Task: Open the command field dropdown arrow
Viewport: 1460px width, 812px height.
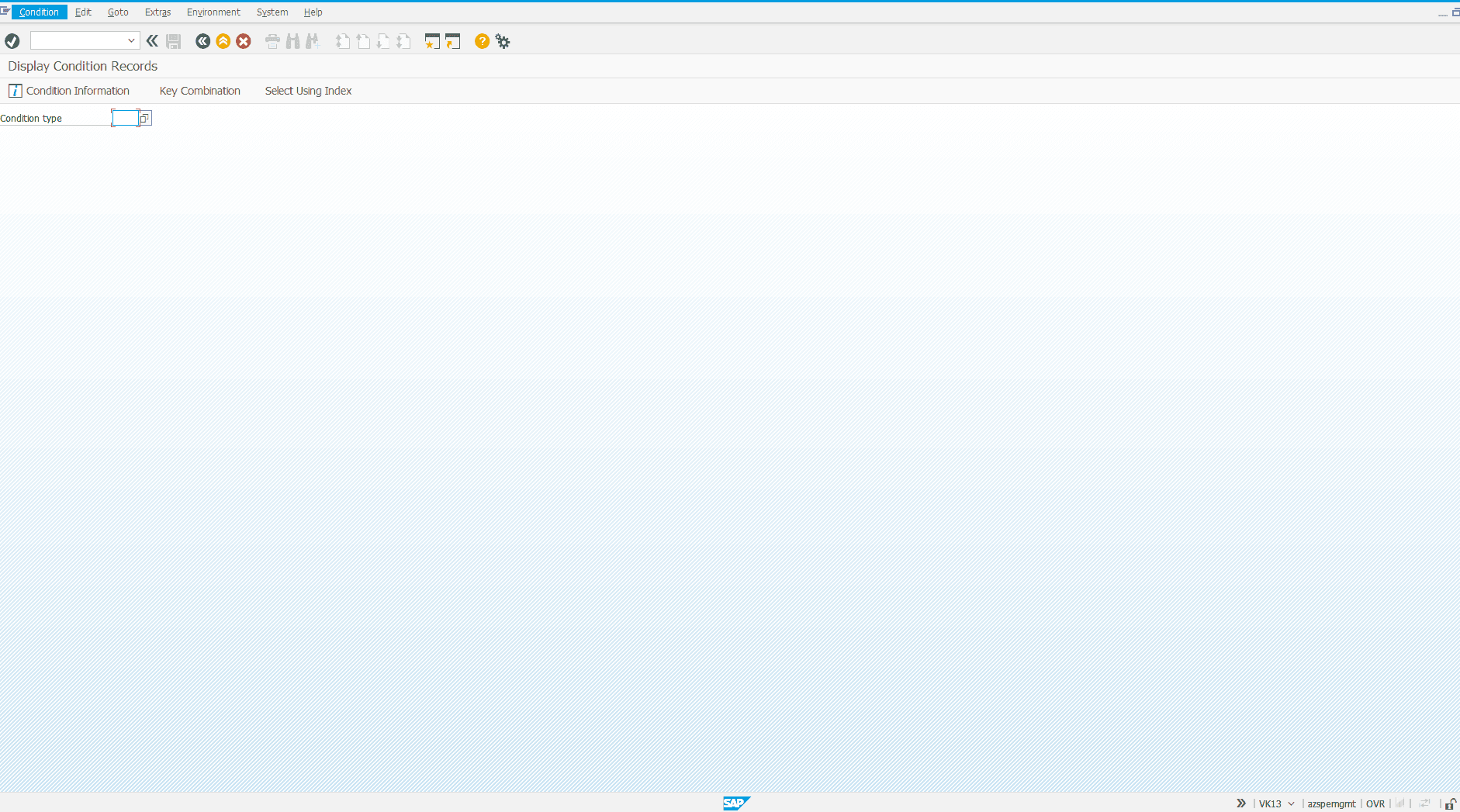Action: coord(131,40)
